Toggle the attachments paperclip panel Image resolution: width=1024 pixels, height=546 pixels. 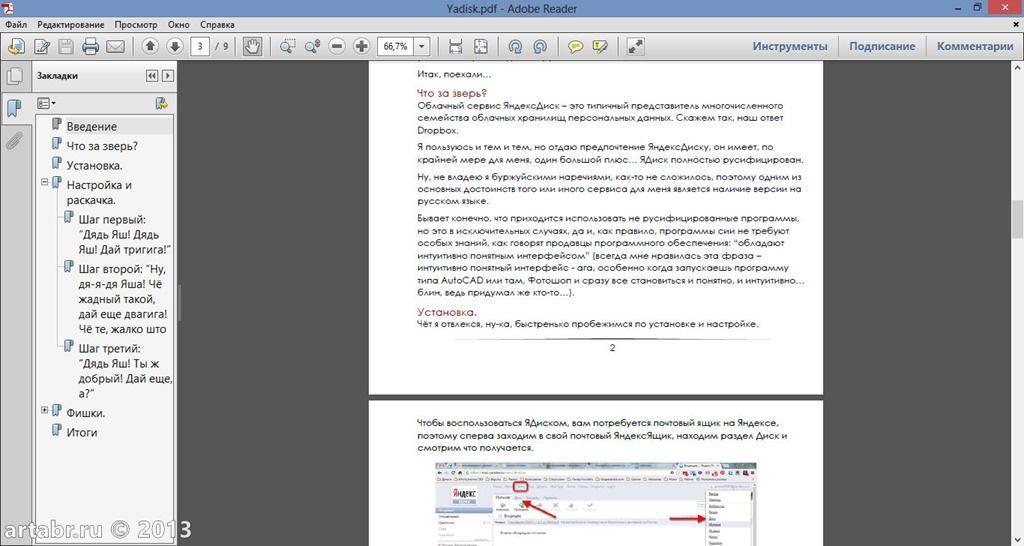(14, 140)
